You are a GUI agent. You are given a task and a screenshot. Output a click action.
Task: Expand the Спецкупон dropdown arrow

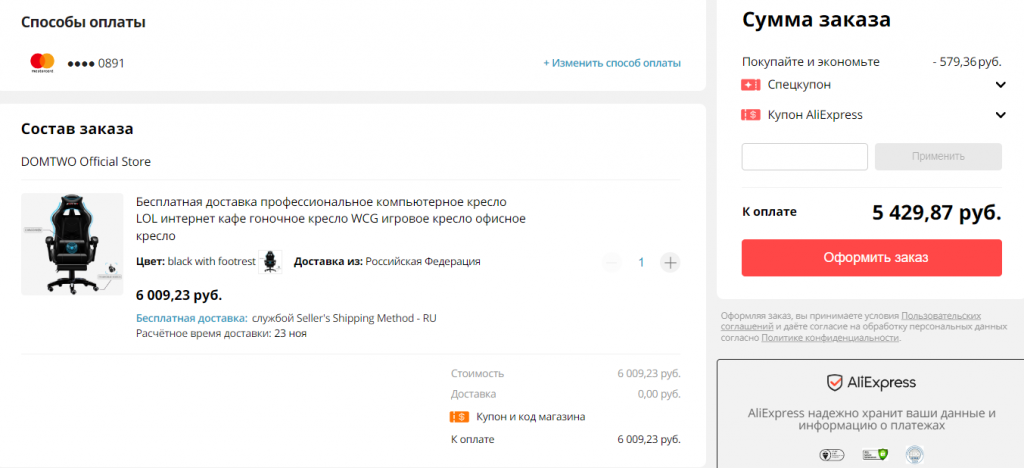tap(1000, 85)
